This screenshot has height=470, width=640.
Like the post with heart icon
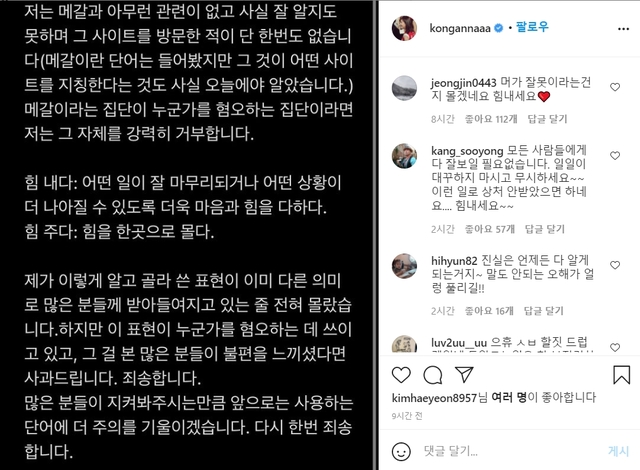(401, 375)
